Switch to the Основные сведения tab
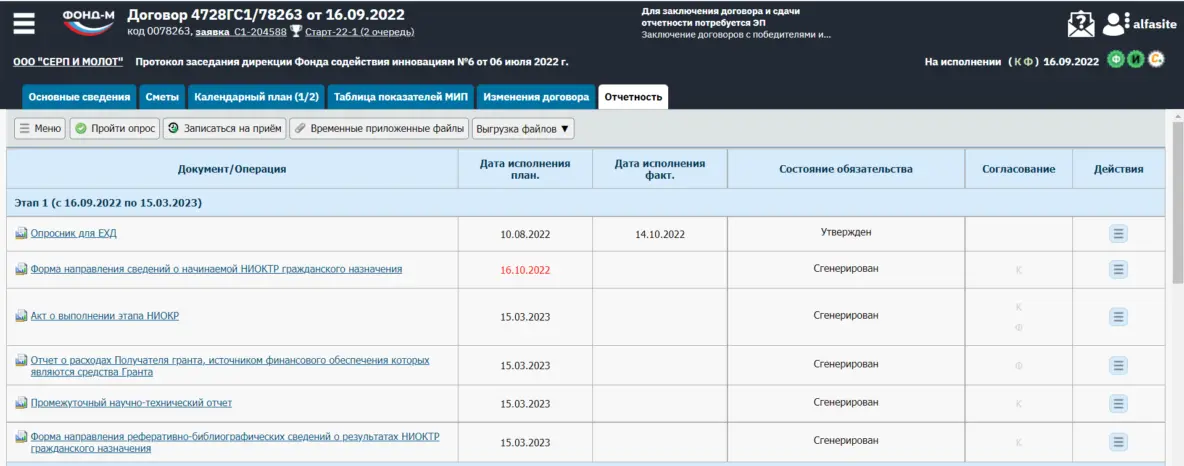 coord(79,97)
